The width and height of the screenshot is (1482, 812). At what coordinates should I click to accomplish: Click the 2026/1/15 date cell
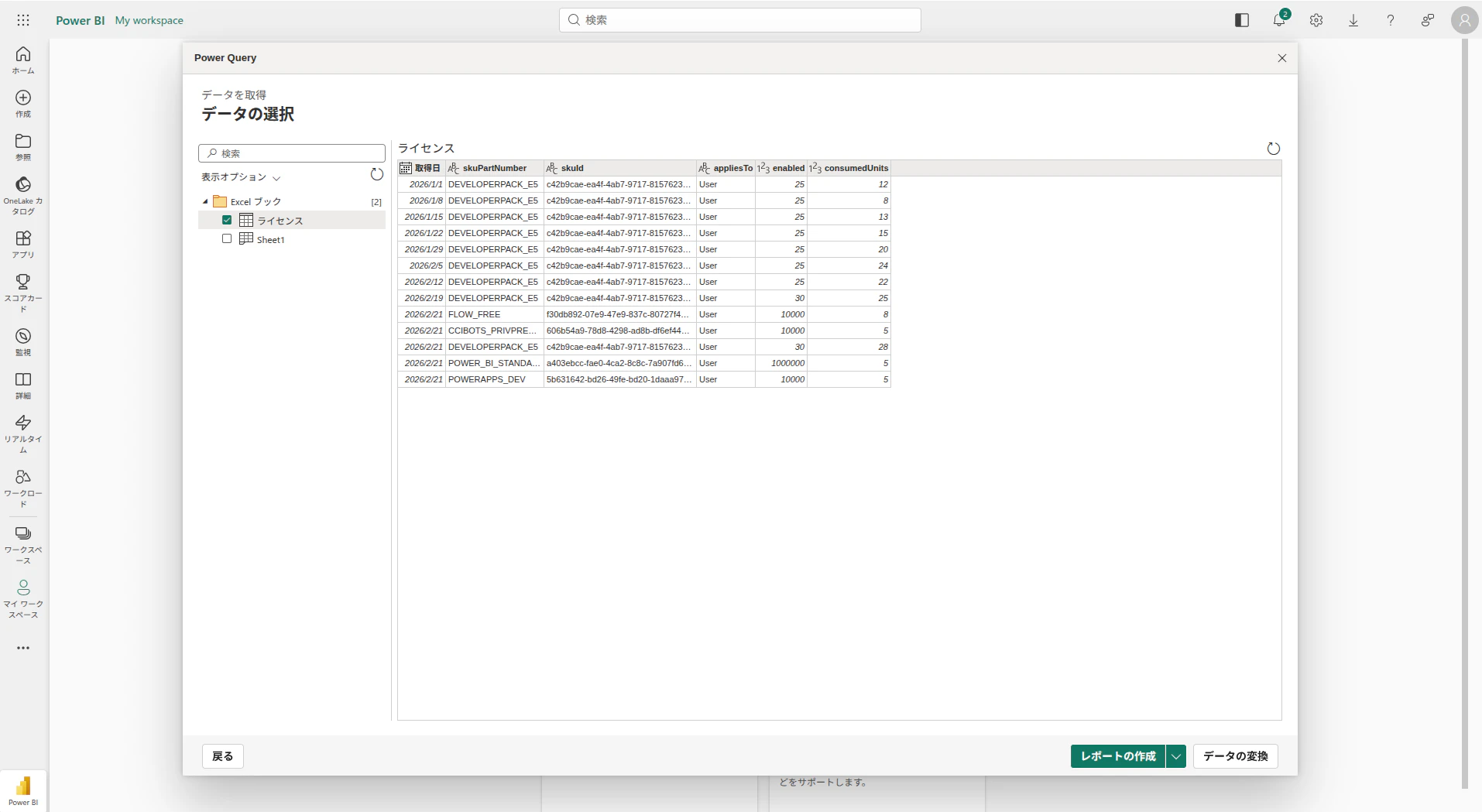[422, 217]
